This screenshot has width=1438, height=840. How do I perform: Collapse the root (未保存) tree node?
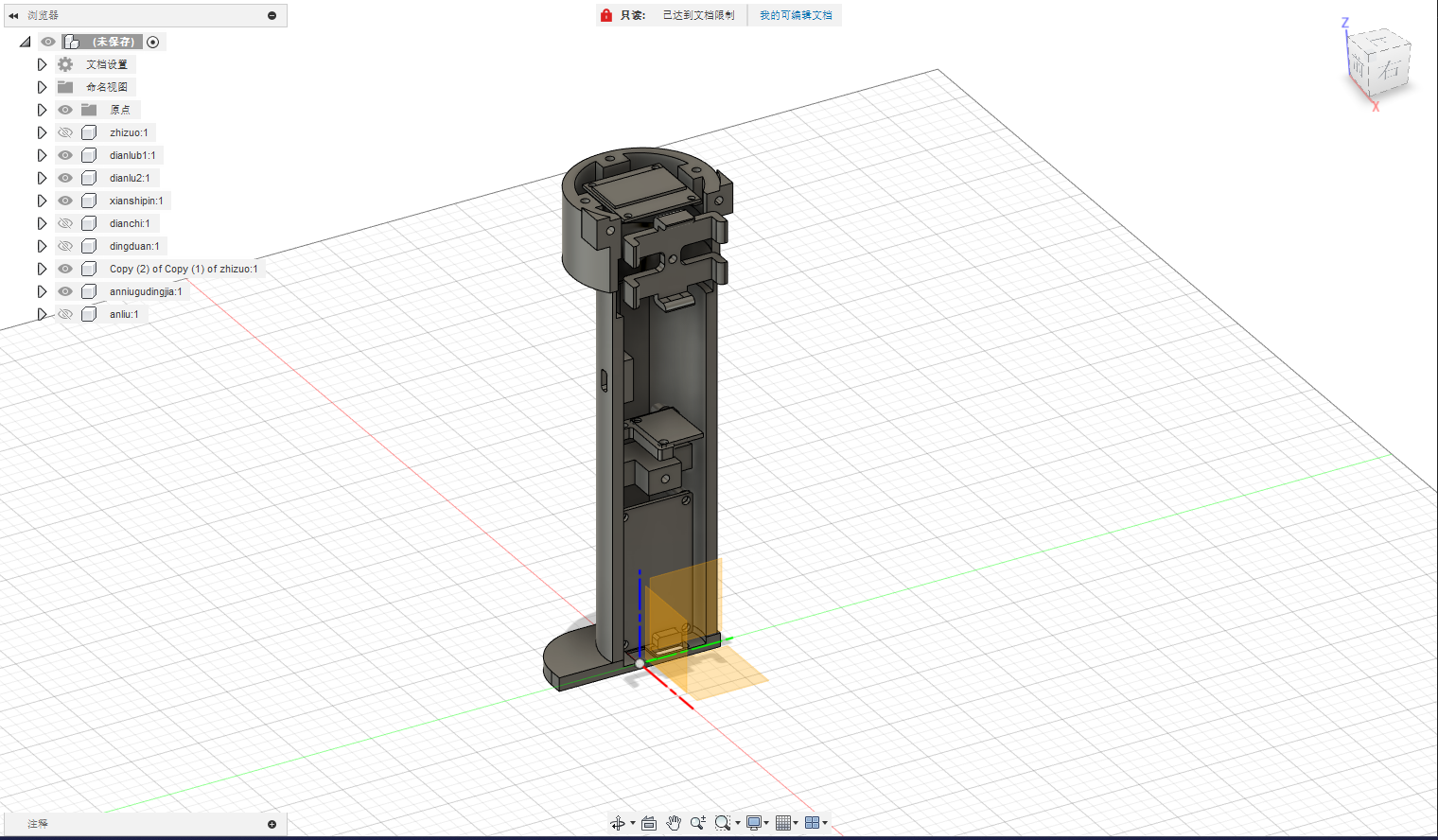click(x=25, y=42)
